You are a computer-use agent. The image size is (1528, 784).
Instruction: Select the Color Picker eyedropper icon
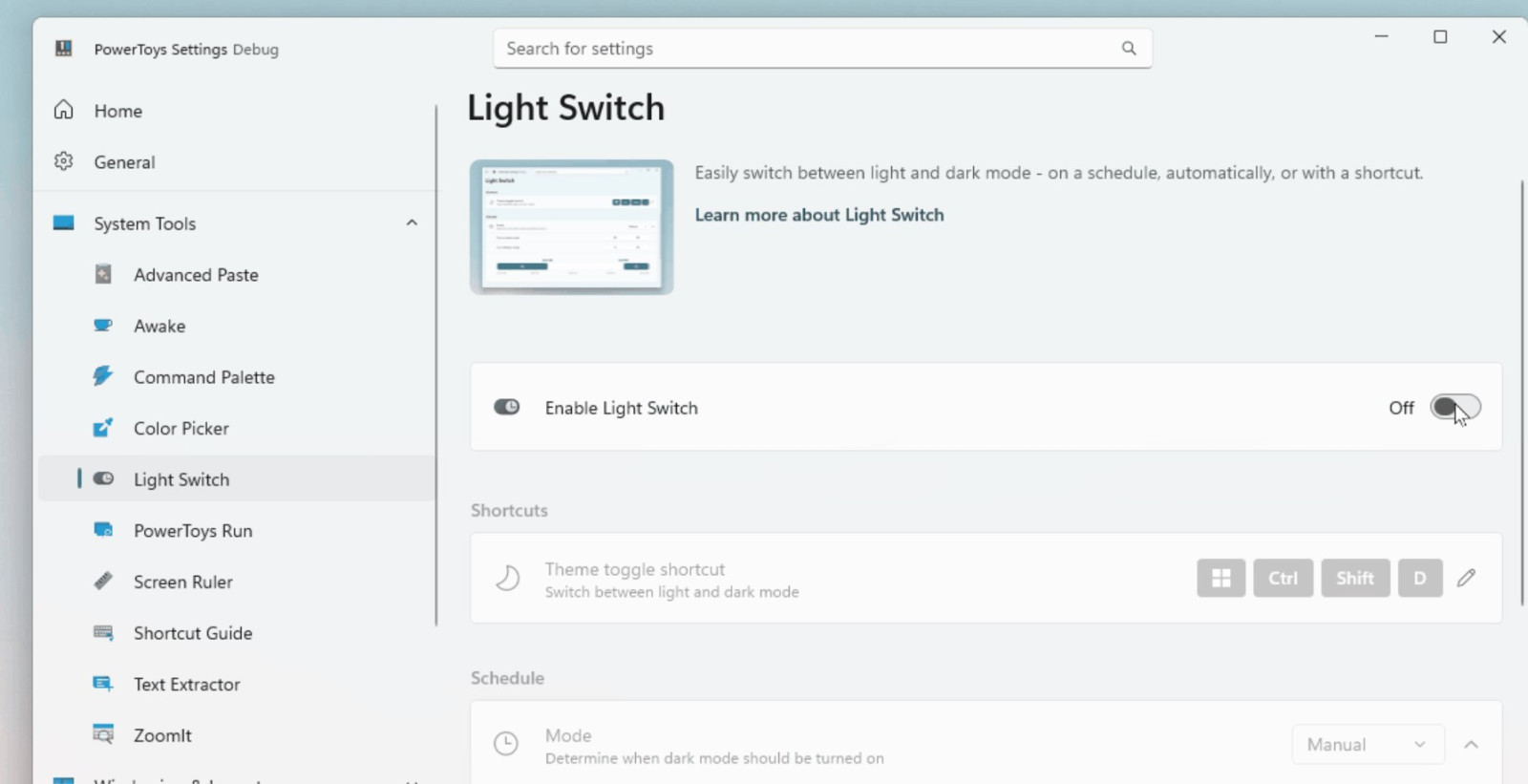pos(103,428)
